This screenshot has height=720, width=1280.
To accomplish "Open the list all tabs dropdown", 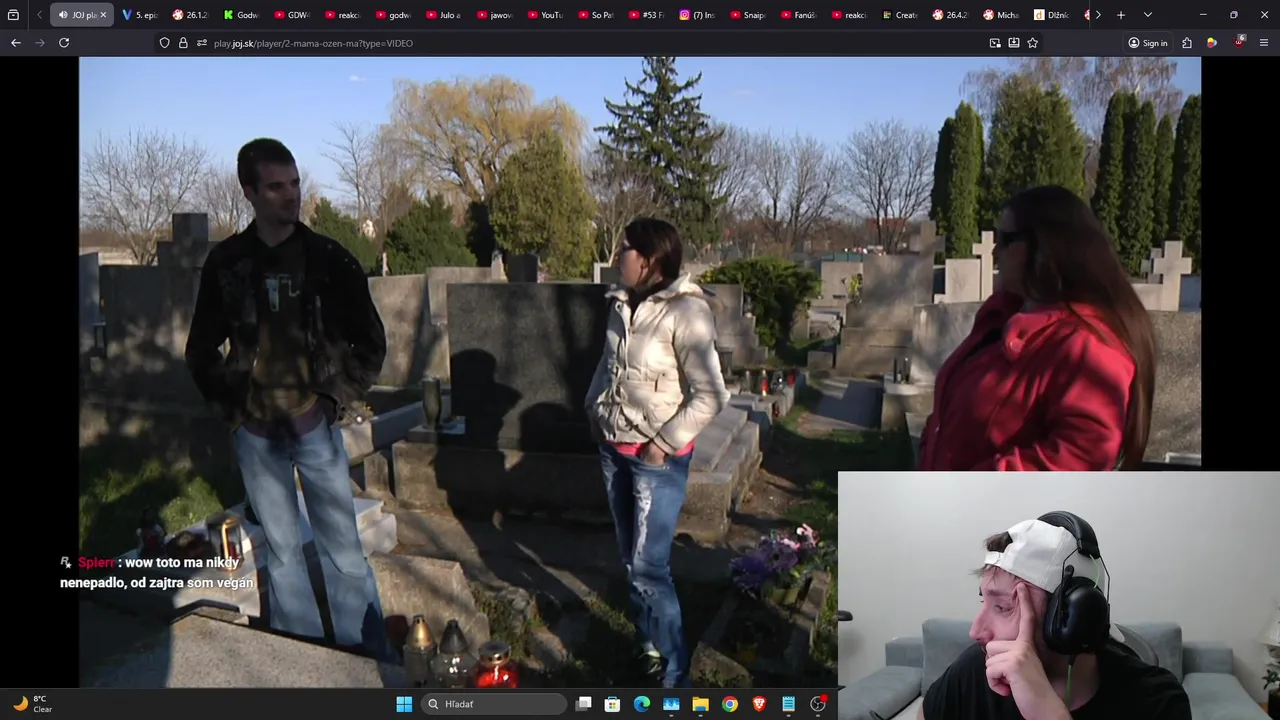I will point(1148,15).
